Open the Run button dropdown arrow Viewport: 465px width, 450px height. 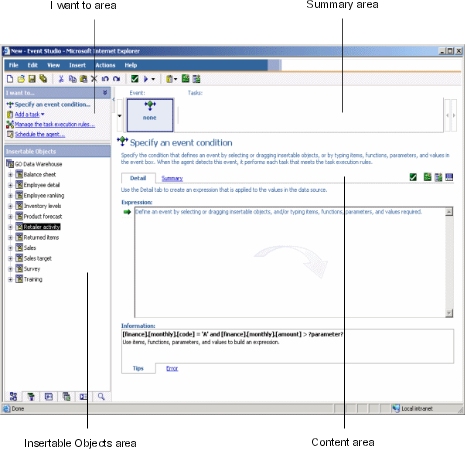click(x=153, y=79)
